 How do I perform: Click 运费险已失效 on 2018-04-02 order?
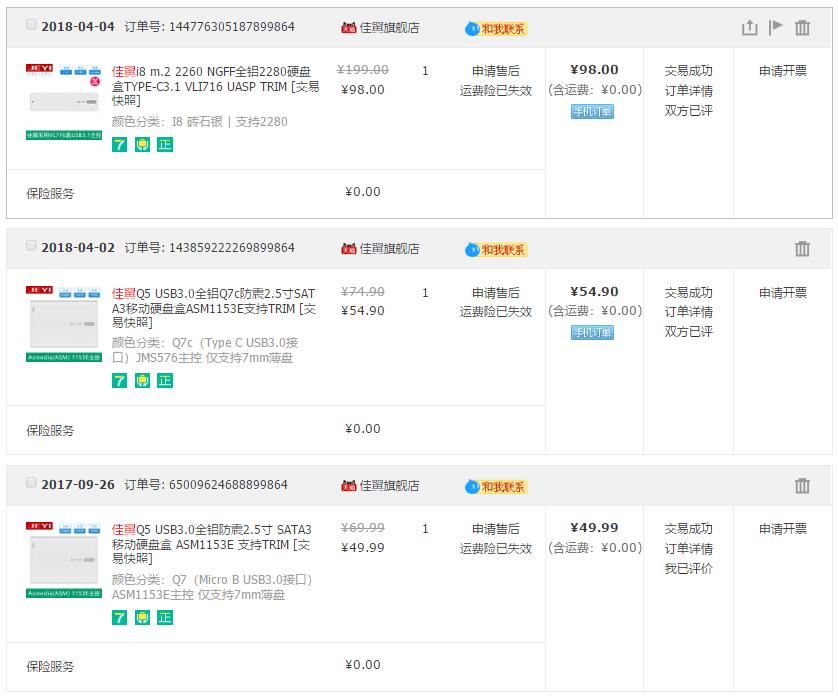point(495,312)
